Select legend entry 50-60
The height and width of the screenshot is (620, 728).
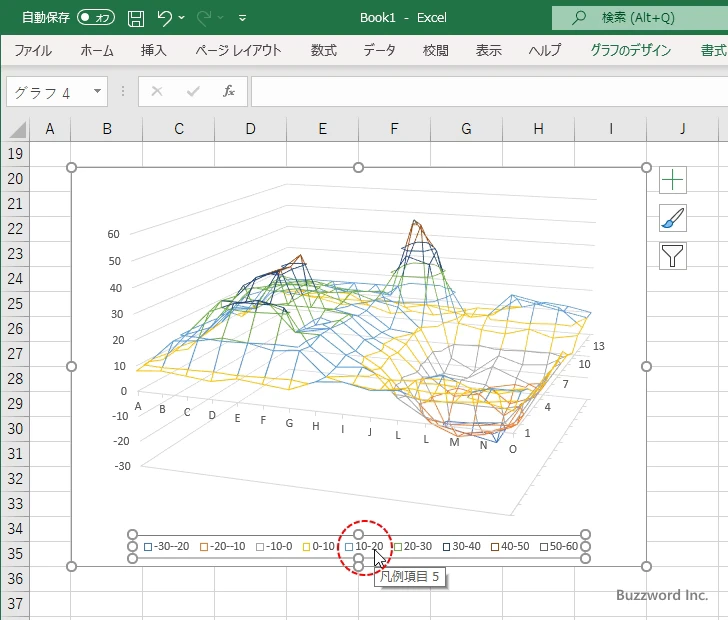tap(559, 546)
